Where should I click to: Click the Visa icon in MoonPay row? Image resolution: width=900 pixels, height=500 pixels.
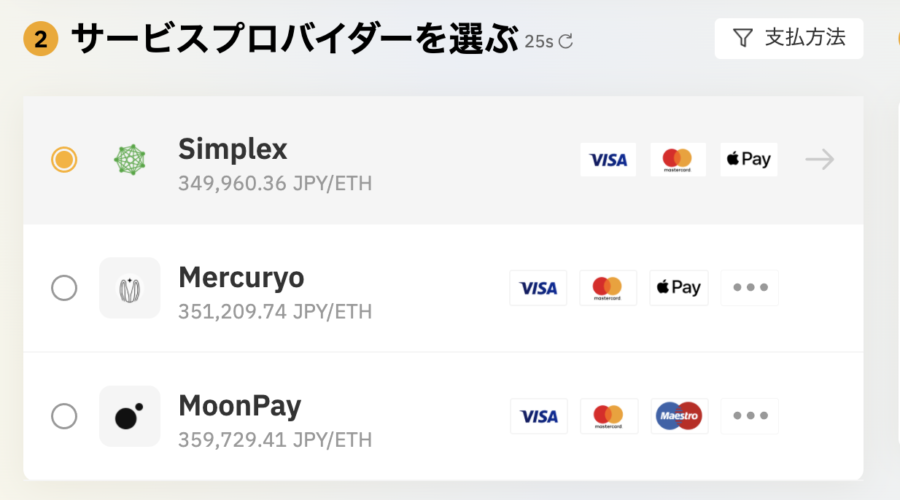point(538,416)
